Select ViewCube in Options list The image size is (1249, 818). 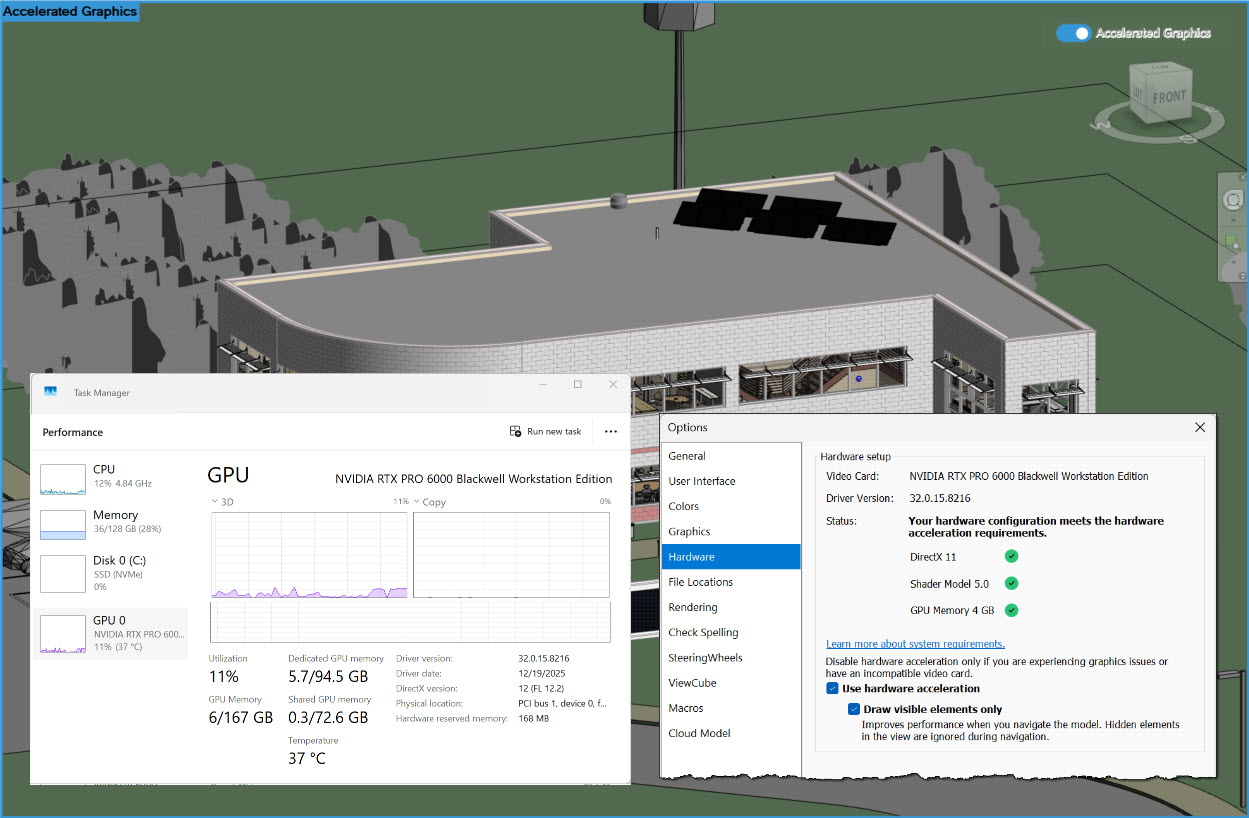731,683
